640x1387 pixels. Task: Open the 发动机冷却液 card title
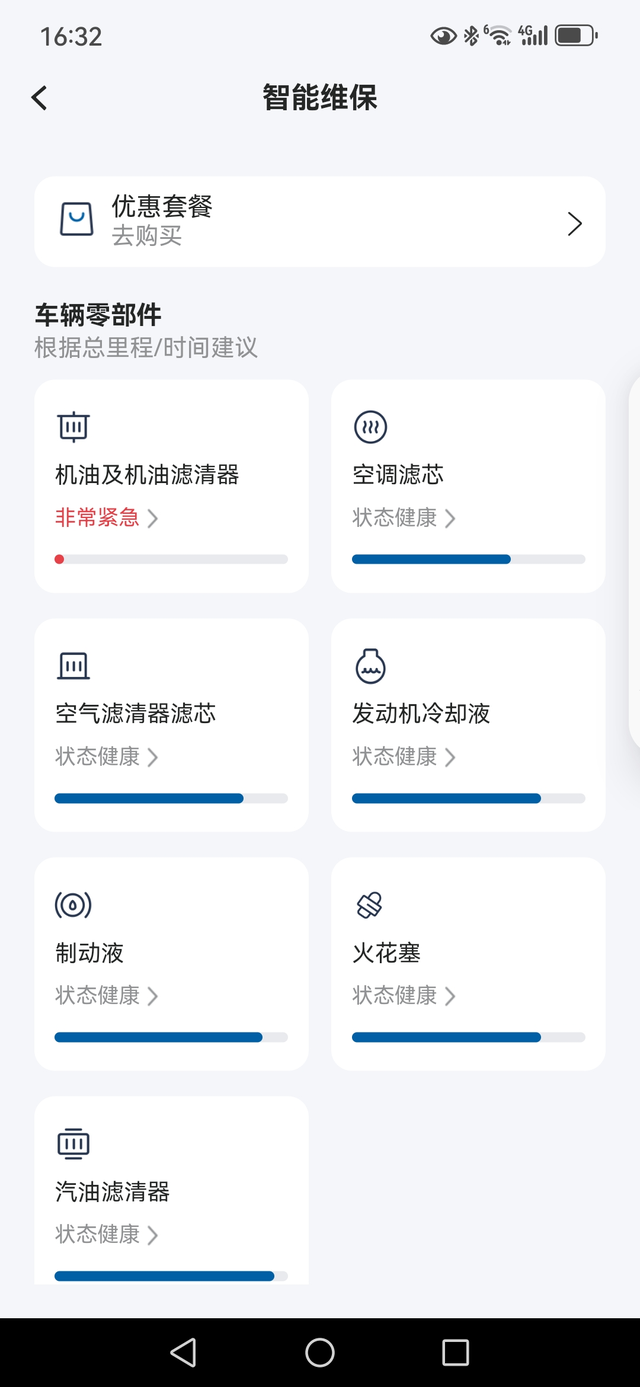click(x=421, y=713)
